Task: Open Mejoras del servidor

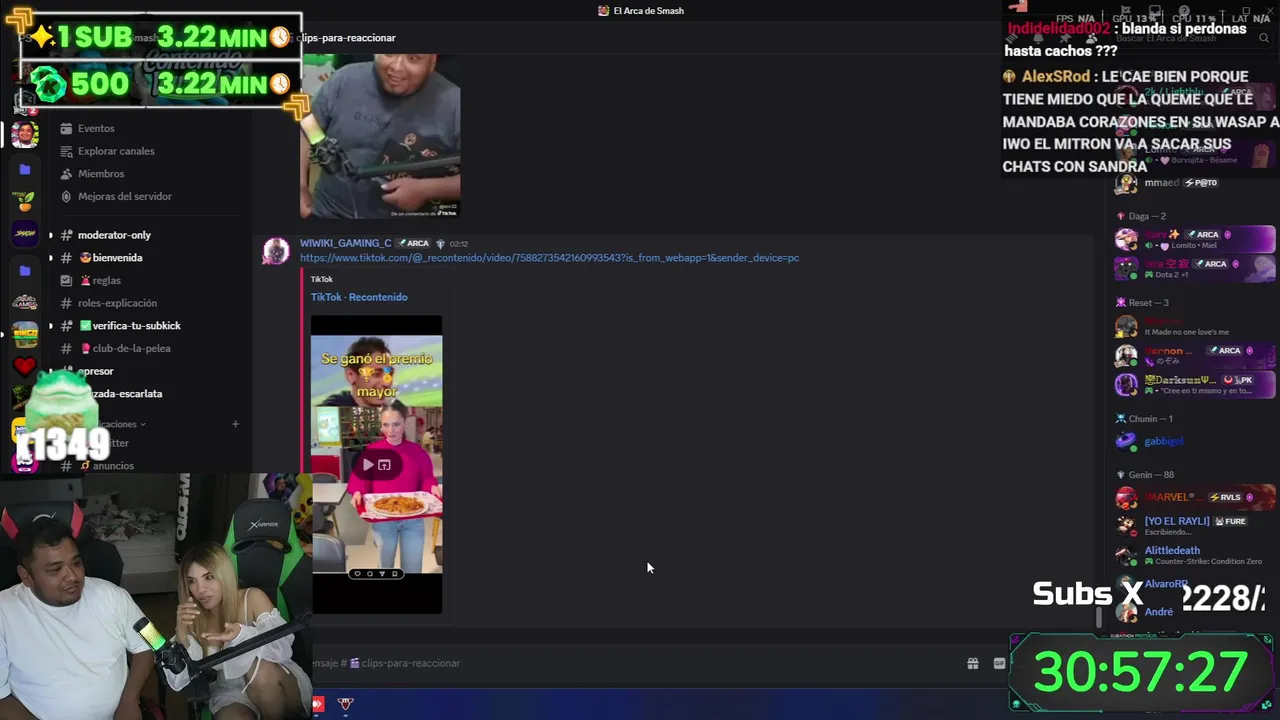Action: click(125, 196)
